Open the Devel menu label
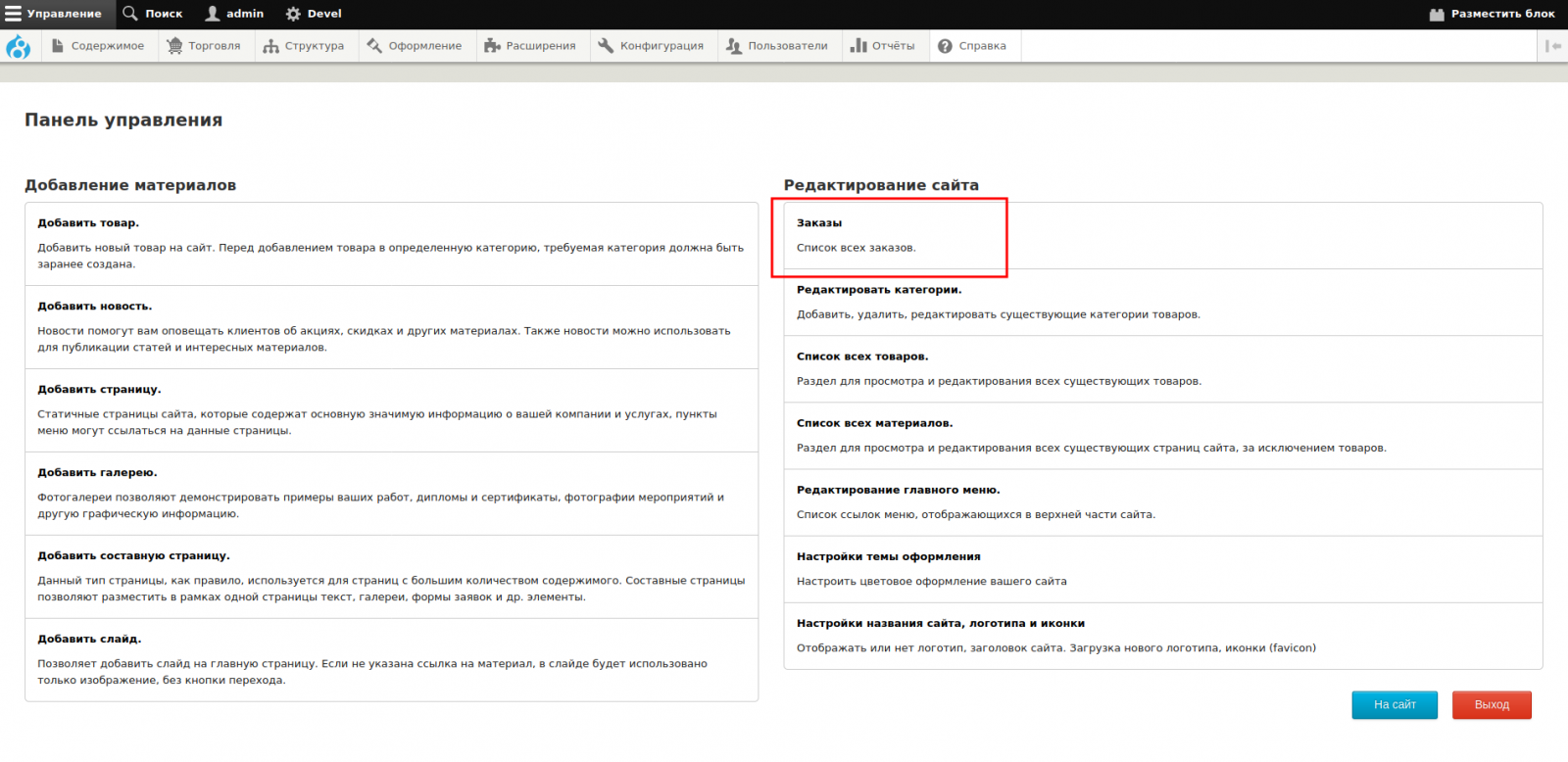Viewport: 1568px width, 762px height. coord(324,14)
